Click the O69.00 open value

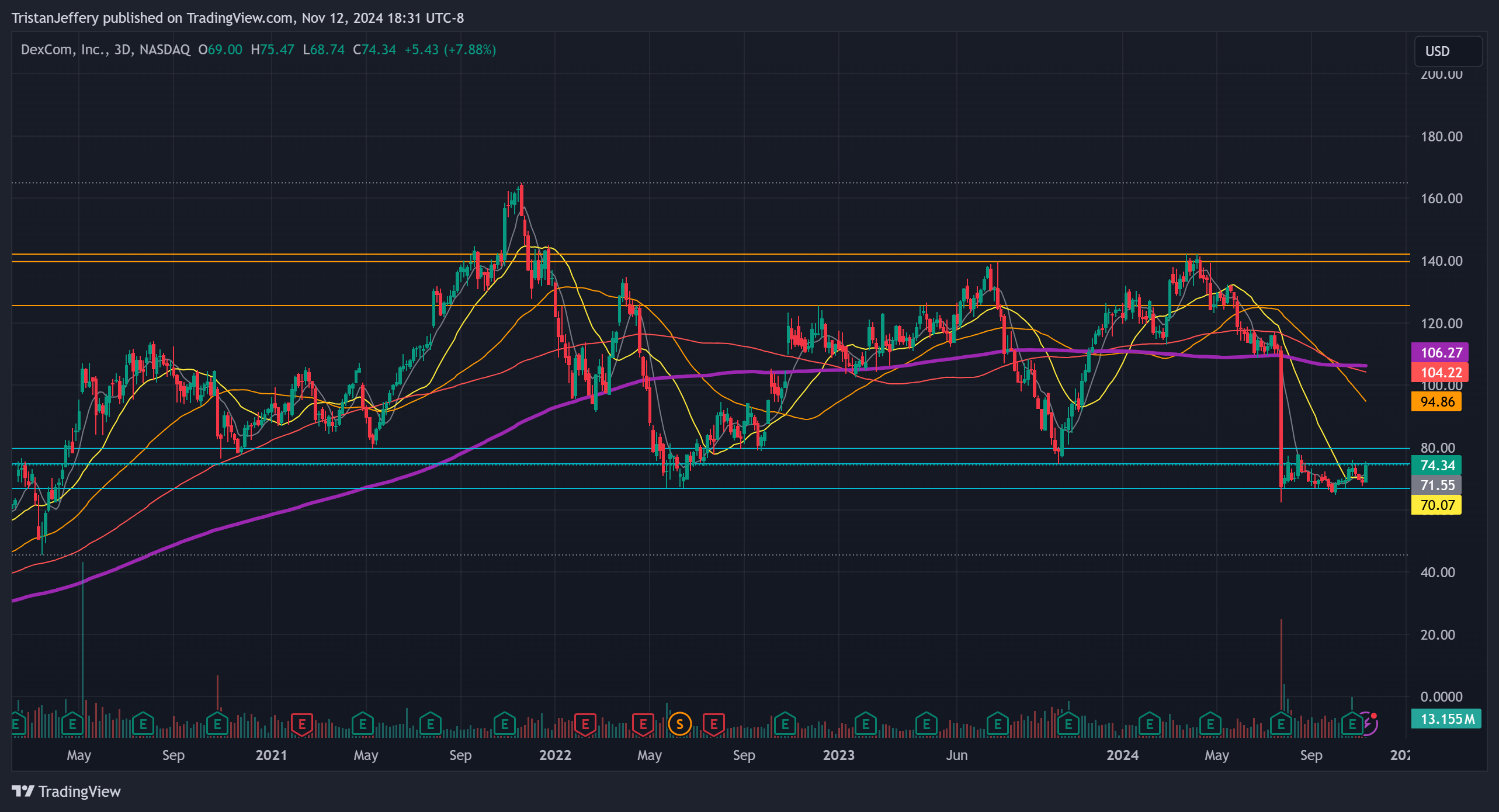tap(220, 50)
